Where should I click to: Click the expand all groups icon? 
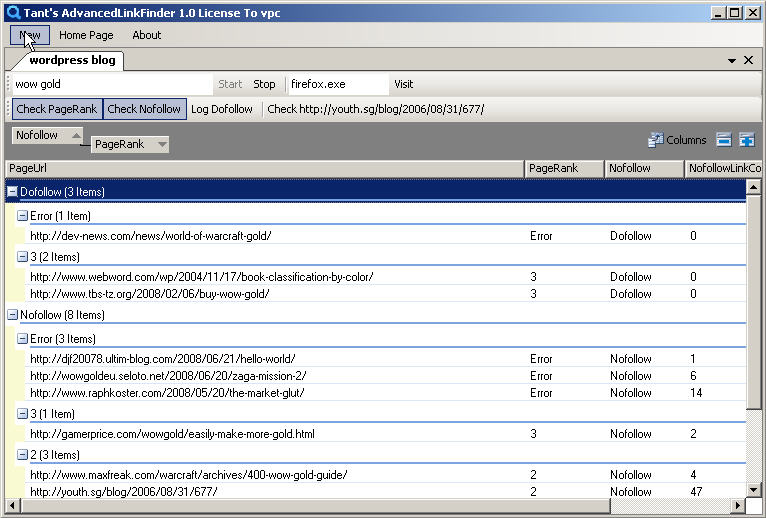[x=747, y=140]
